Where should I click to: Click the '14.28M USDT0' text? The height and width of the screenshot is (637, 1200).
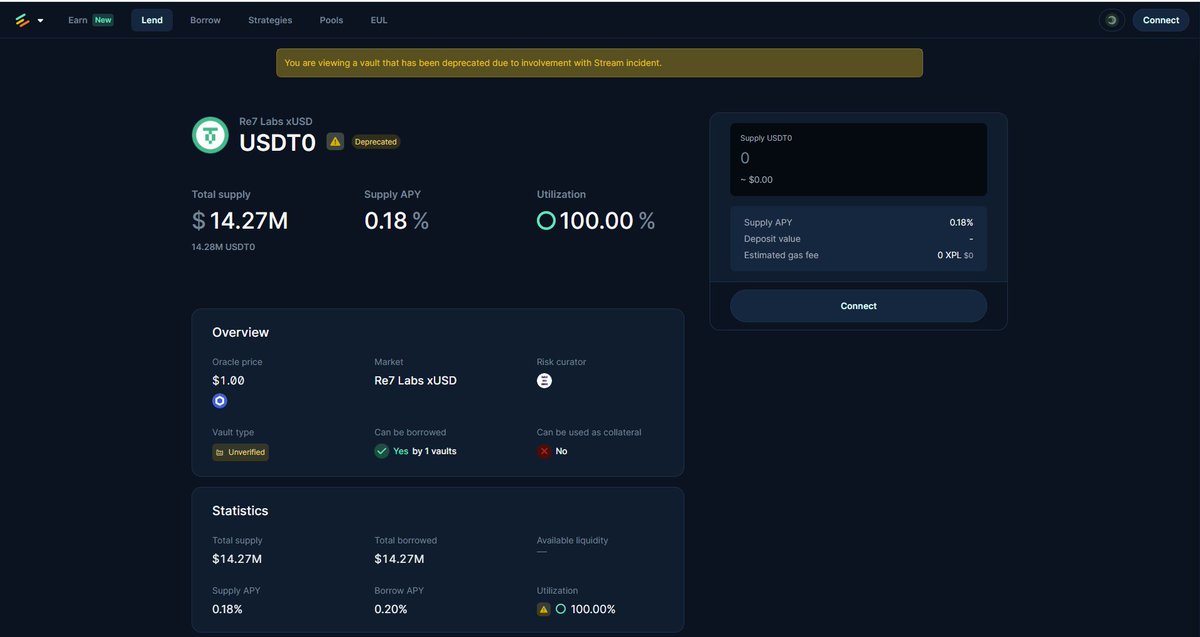point(223,247)
